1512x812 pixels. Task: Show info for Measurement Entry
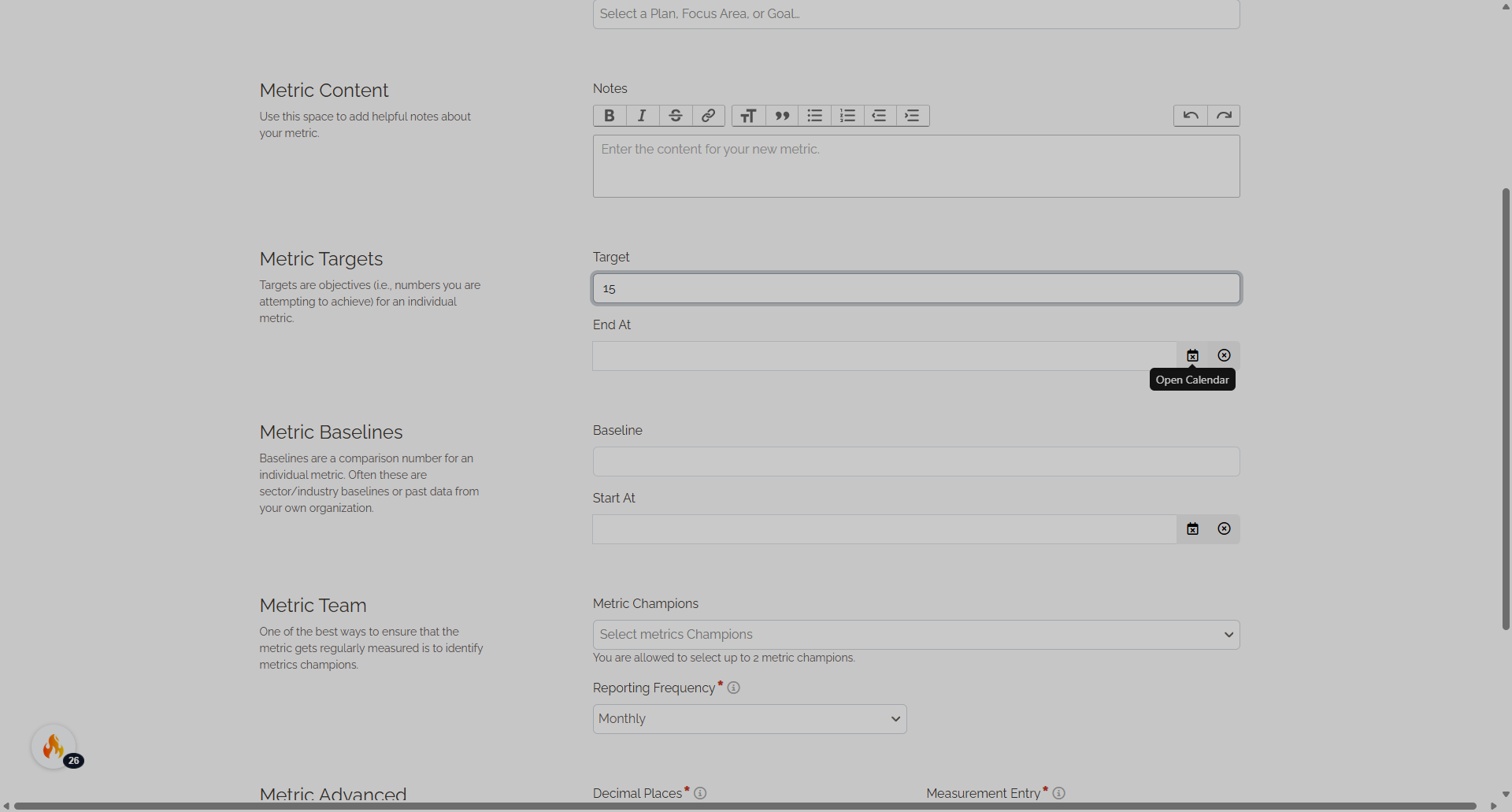coord(1059,793)
